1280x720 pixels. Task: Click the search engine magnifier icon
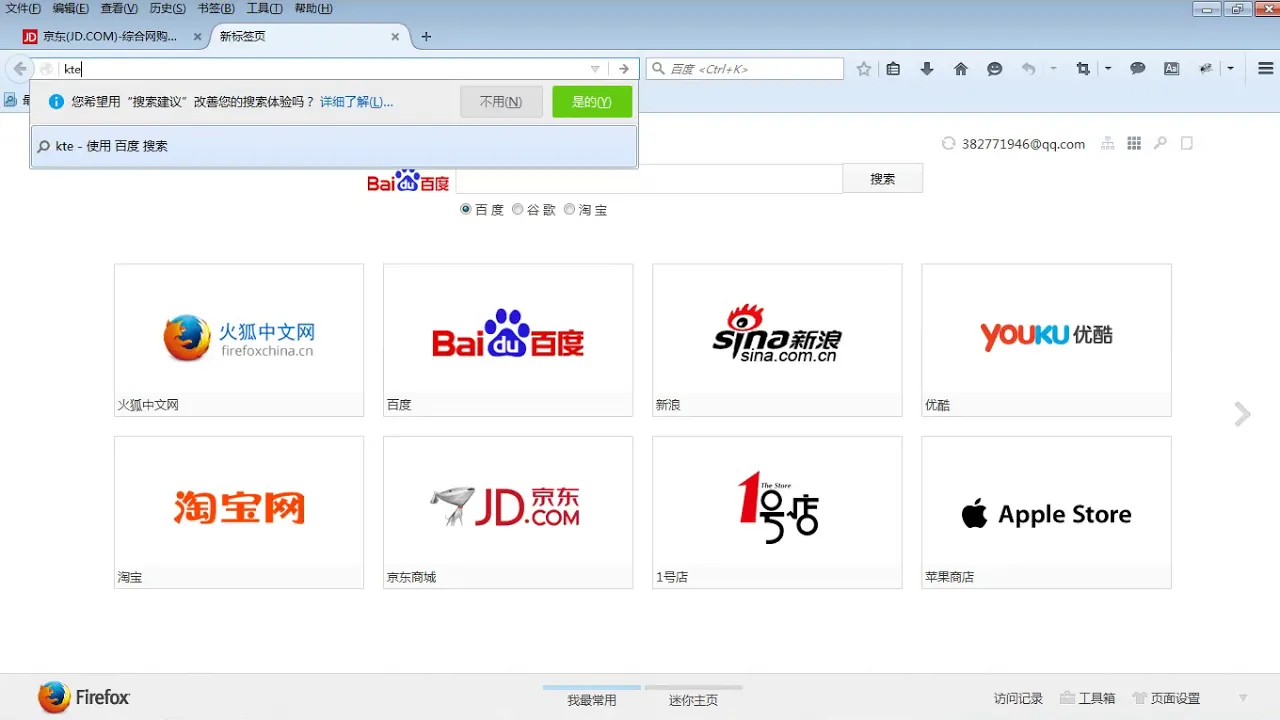658,69
